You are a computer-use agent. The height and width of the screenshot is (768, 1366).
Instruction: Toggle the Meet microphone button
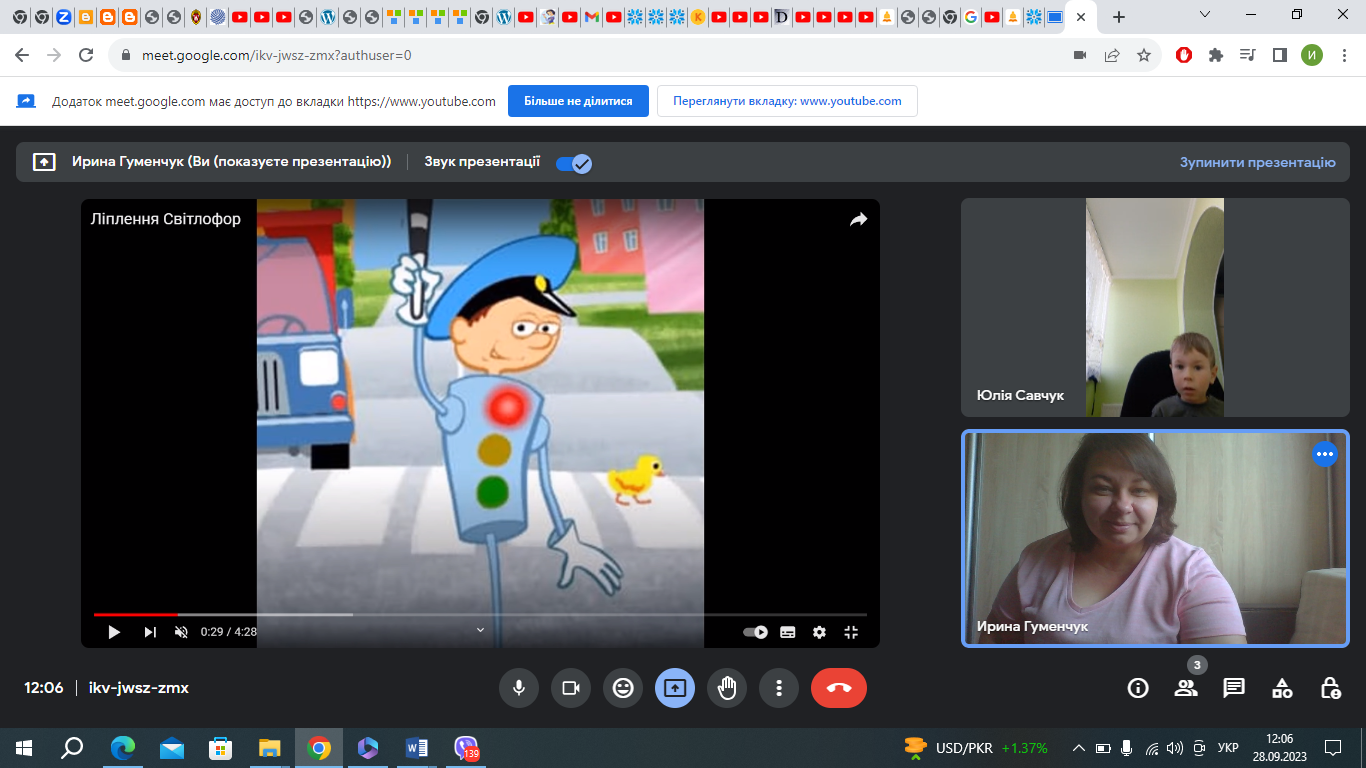pos(519,688)
